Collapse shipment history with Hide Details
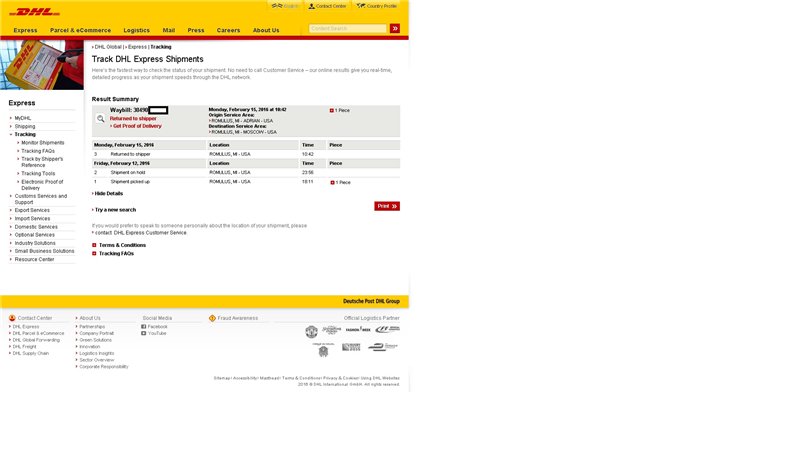The width and height of the screenshot is (800, 450). [108, 193]
